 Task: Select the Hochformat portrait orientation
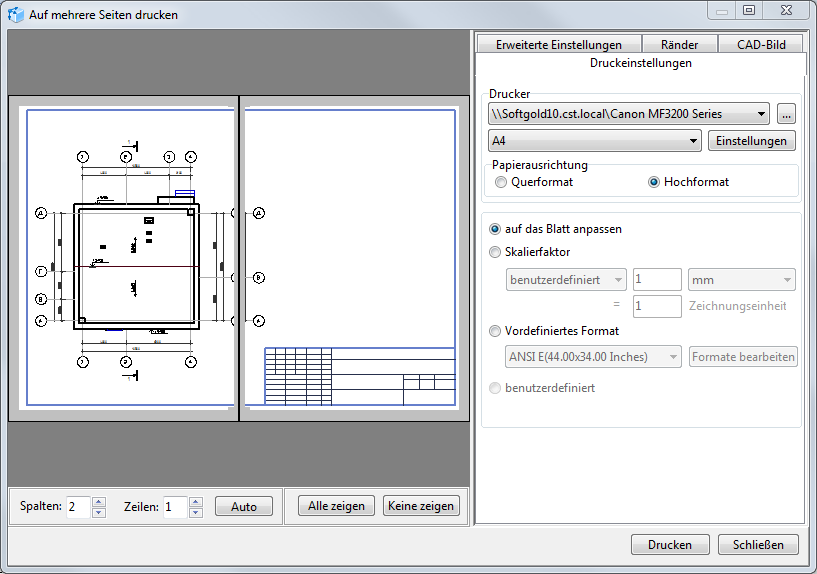(655, 182)
